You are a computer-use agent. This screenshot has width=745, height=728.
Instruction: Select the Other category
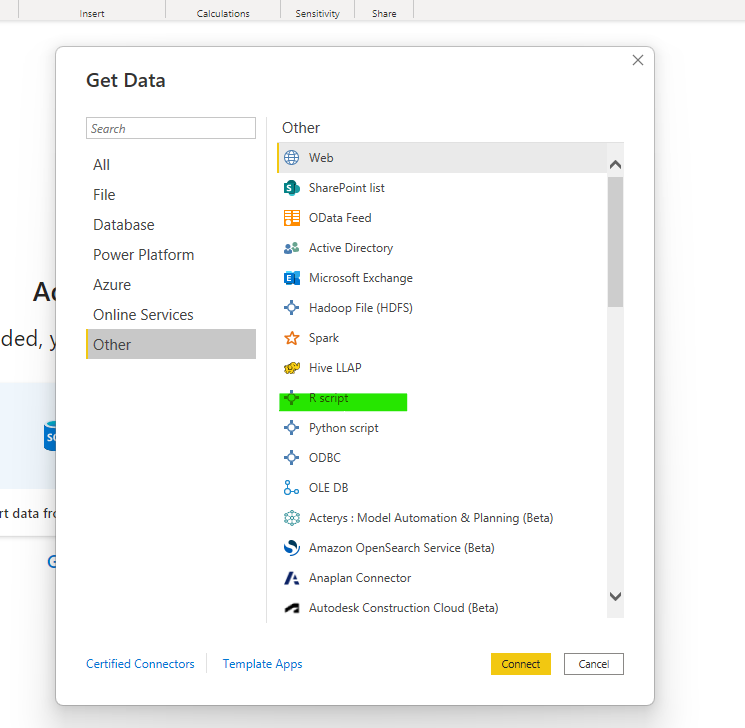coord(171,344)
